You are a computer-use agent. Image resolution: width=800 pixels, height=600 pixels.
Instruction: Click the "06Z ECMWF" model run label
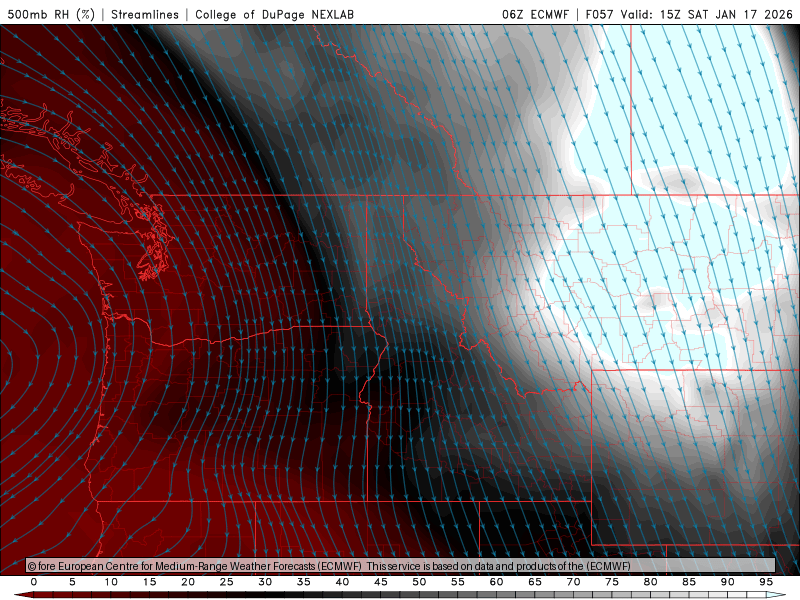tap(535, 14)
